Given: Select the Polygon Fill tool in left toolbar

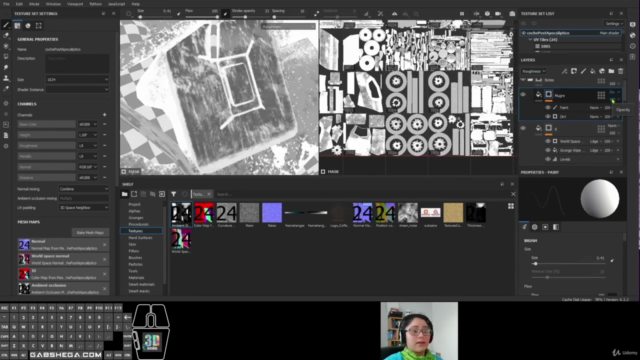Looking at the screenshot, I should [6, 57].
